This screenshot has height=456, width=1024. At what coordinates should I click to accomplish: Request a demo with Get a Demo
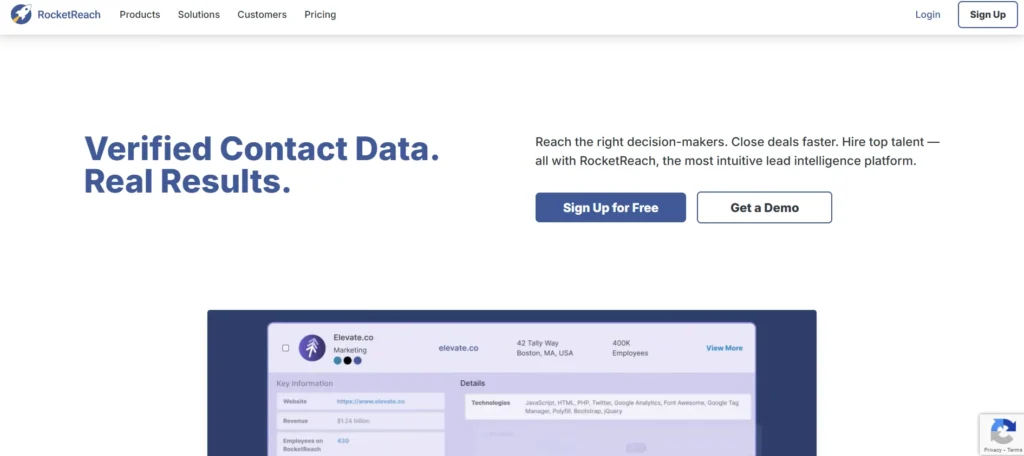pyautogui.click(x=764, y=207)
